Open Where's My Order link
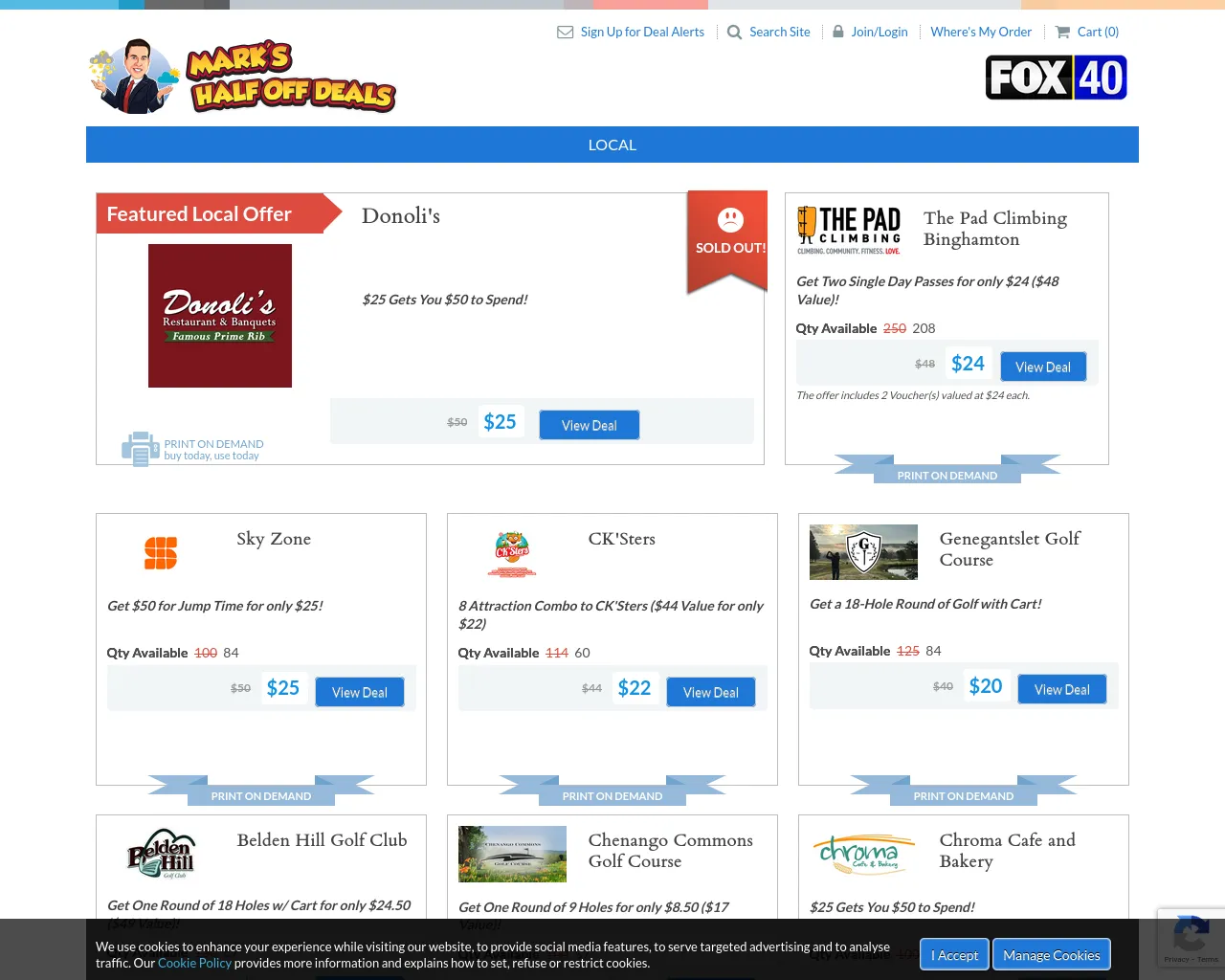1225x980 pixels. (x=981, y=32)
